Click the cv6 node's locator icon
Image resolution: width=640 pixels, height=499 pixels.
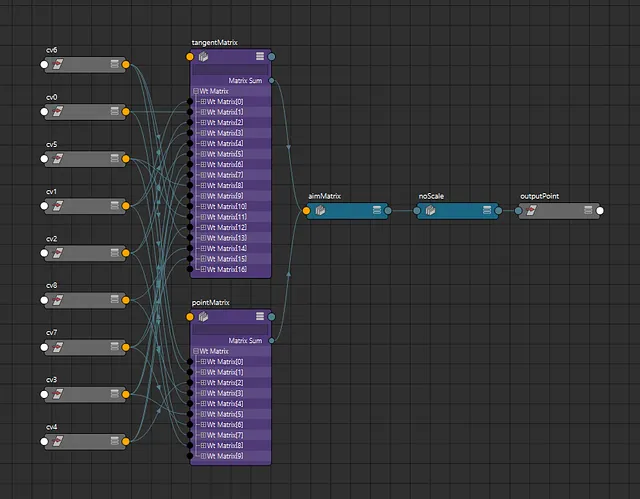click(x=59, y=64)
